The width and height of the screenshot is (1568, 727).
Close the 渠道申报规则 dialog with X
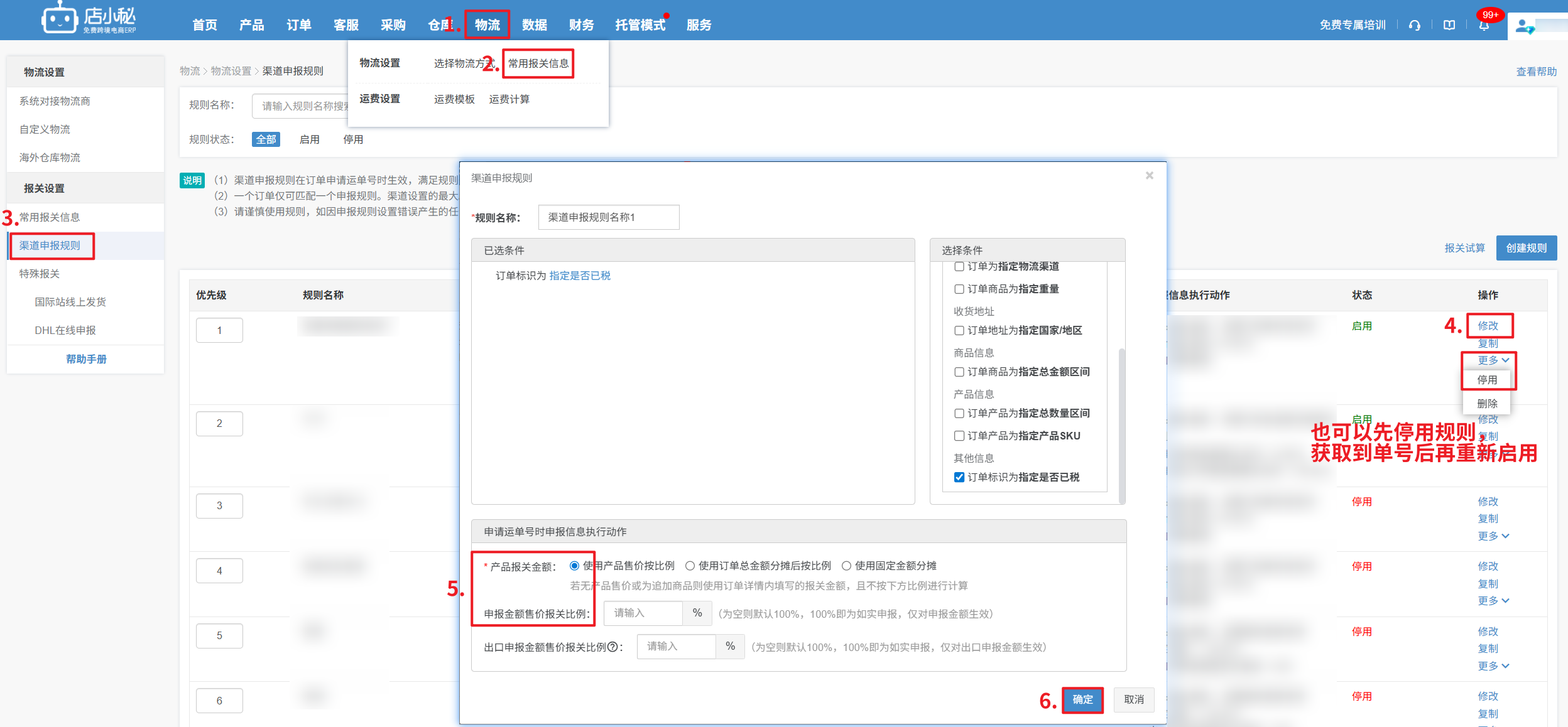click(1149, 176)
